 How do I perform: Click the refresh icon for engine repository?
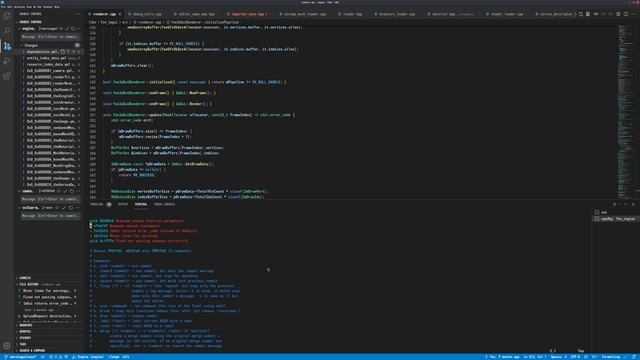click(x=73, y=29)
